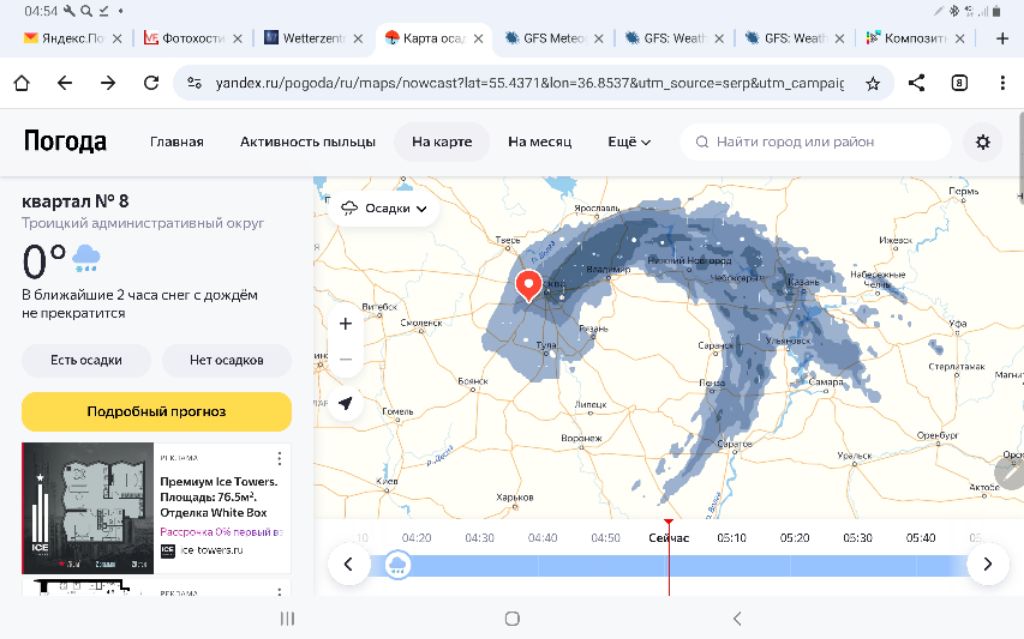Open browser three-dot menu
The width and height of the screenshot is (1024, 639).
pyautogui.click(x=1002, y=83)
